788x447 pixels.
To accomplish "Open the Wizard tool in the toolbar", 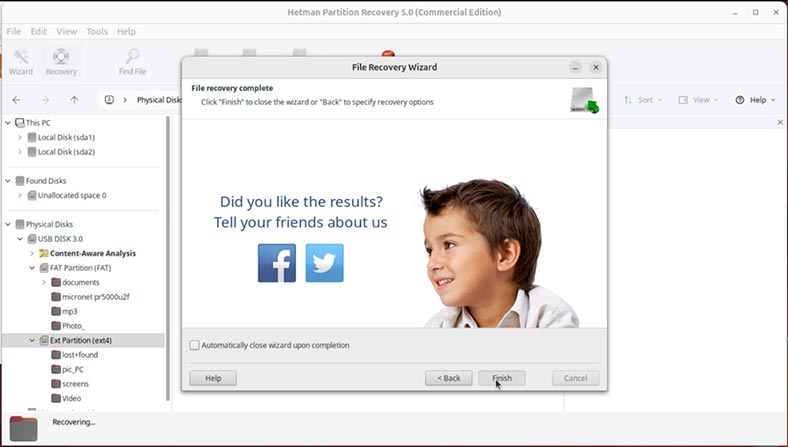I will pyautogui.click(x=21, y=62).
